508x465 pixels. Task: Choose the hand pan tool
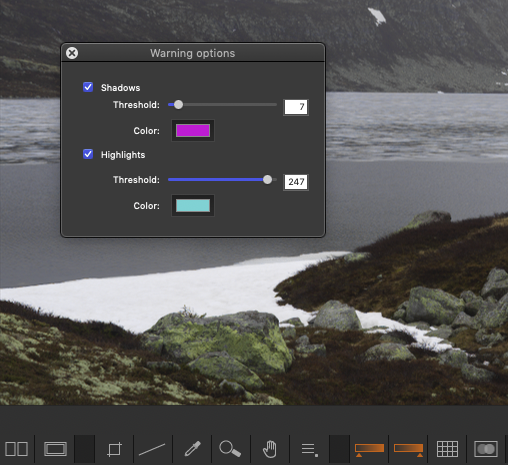click(x=270, y=449)
